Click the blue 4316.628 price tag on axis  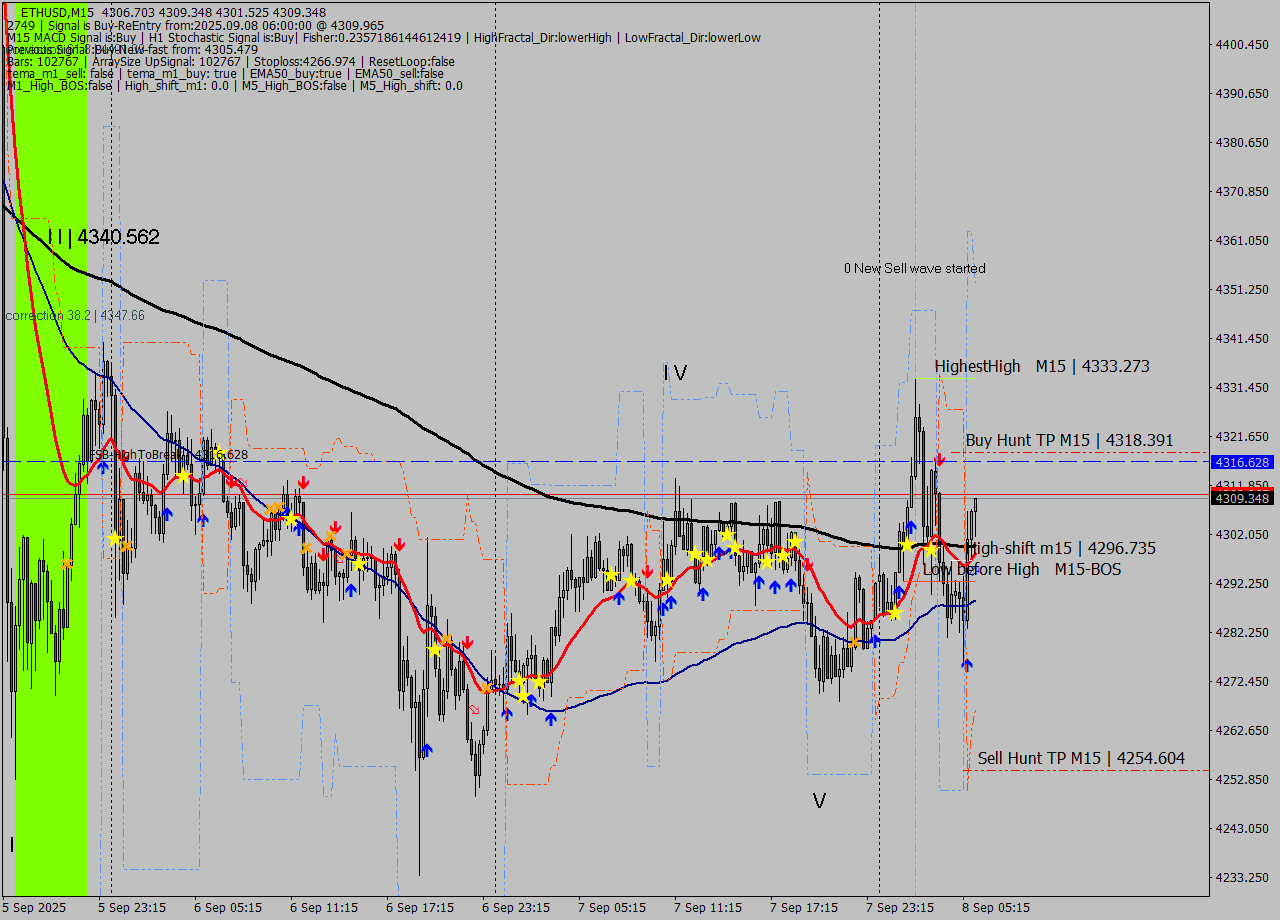tap(1240, 462)
